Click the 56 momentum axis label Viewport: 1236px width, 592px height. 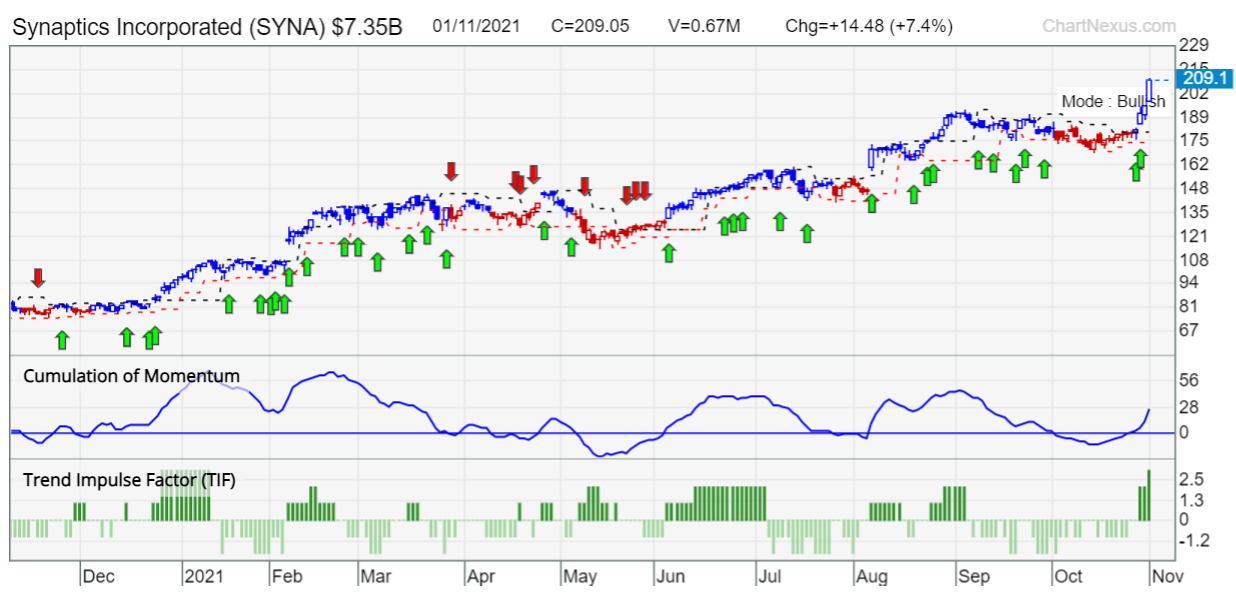click(x=1190, y=380)
